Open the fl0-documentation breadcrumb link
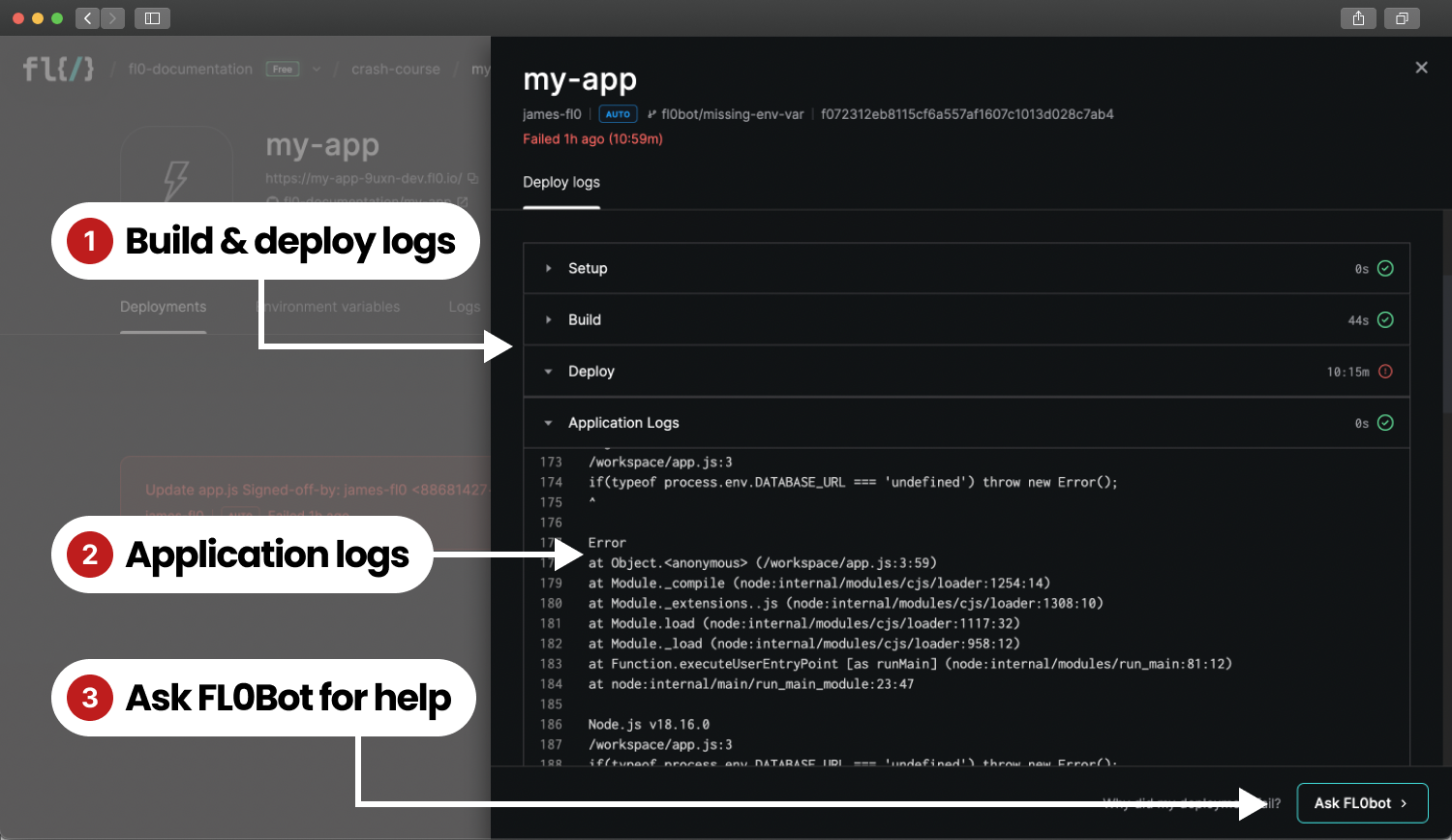1452x840 pixels. tap(191, 69)
